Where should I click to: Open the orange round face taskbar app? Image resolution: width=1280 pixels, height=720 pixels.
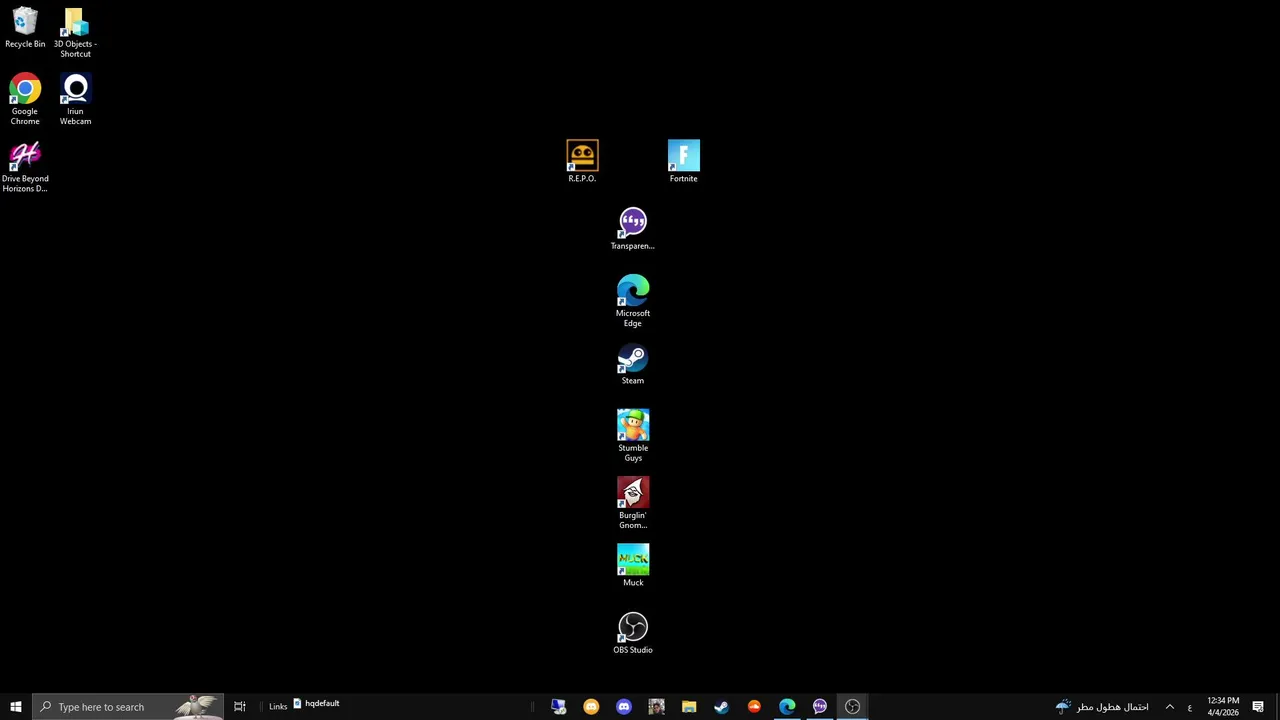point(591,707)
